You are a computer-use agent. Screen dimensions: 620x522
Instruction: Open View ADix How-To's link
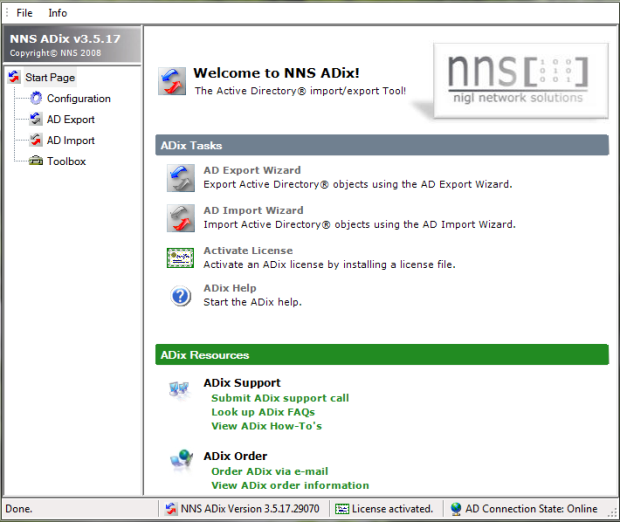point(267,426)
